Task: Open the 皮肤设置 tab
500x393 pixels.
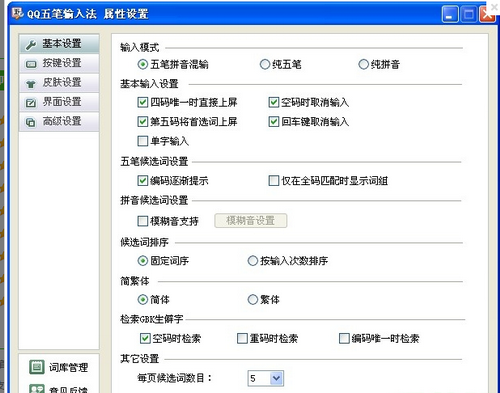Action: [x=59, y=83]
